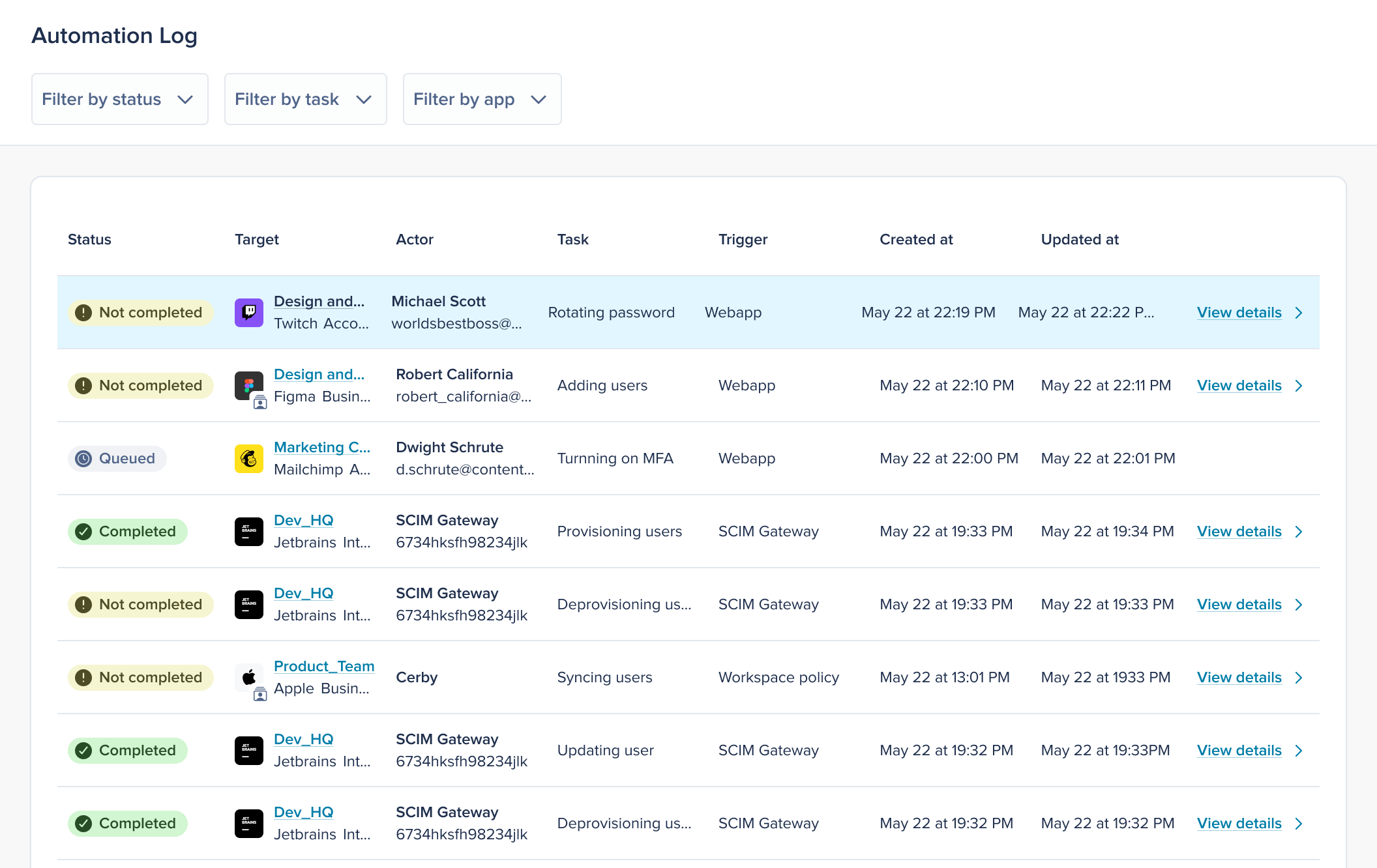This screenshot has width=1377, height=868.
Task: Open the Filter by app dropdown
Action: tap(482, 99)
